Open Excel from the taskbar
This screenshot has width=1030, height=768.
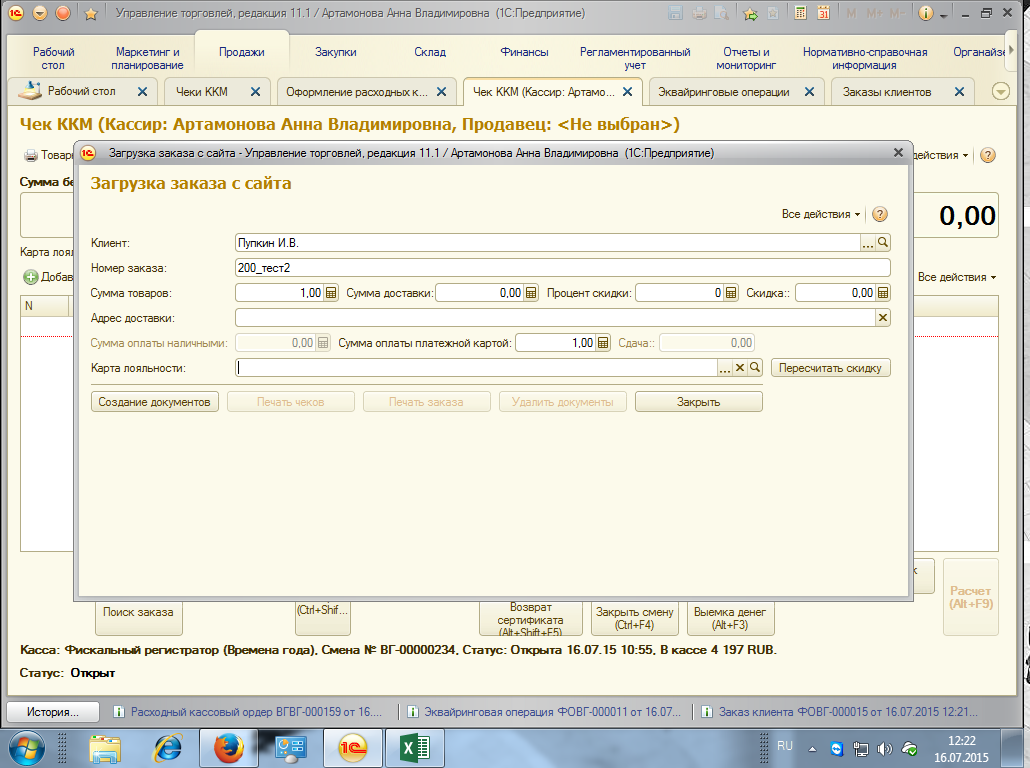[x=414, y=748]
